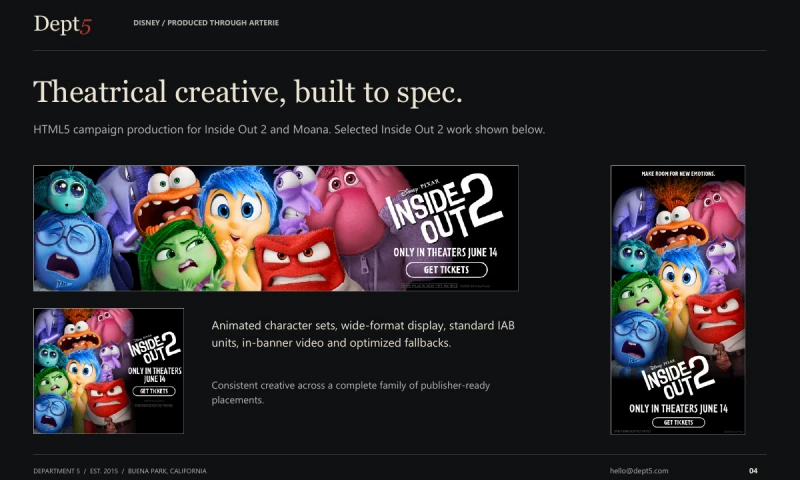Select the "Animated character sets, wide-format display" paragraph

363,334
